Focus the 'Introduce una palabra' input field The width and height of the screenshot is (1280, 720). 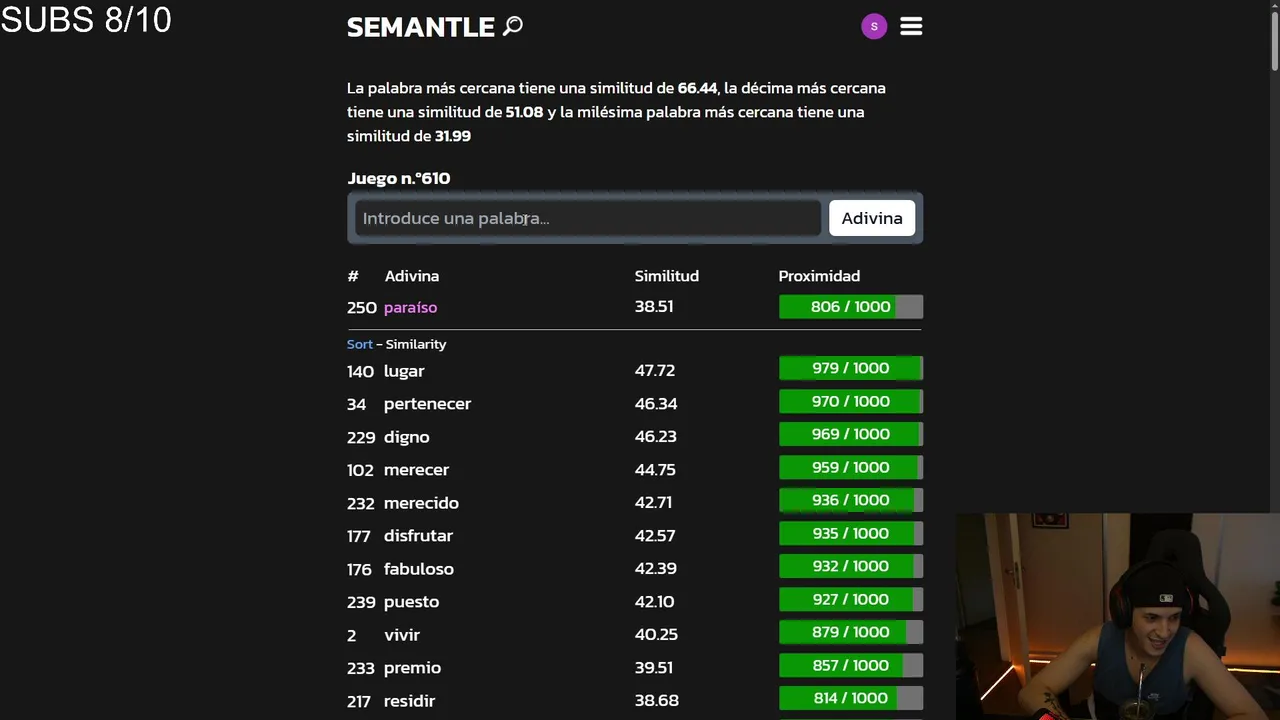point(588,218)
